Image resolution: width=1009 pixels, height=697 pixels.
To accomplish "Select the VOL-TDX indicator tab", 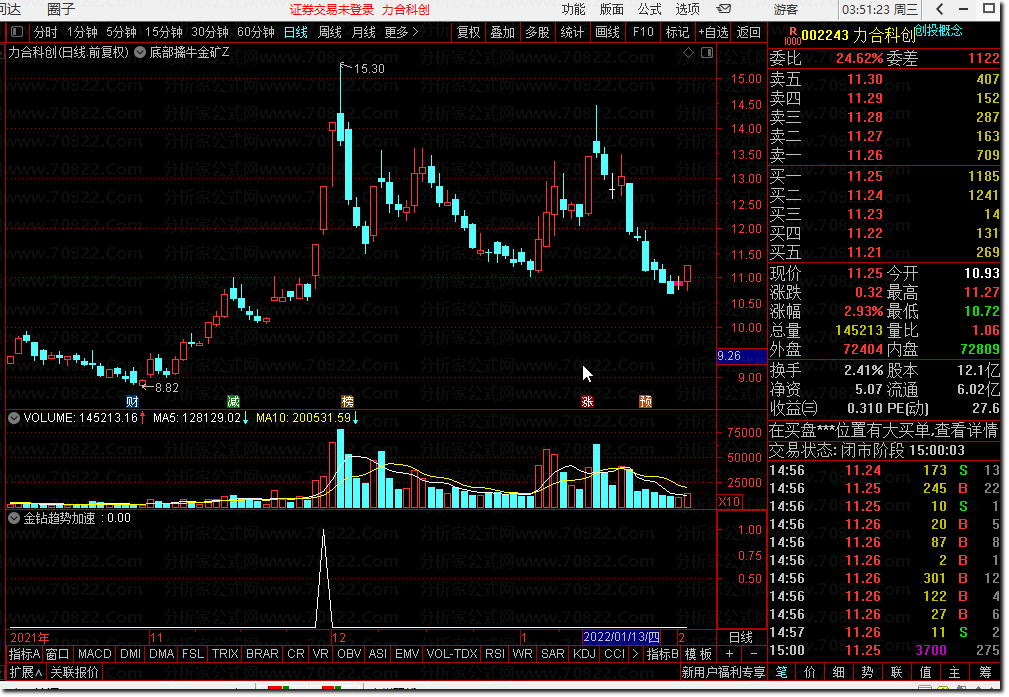I will (x=452, y=654).
